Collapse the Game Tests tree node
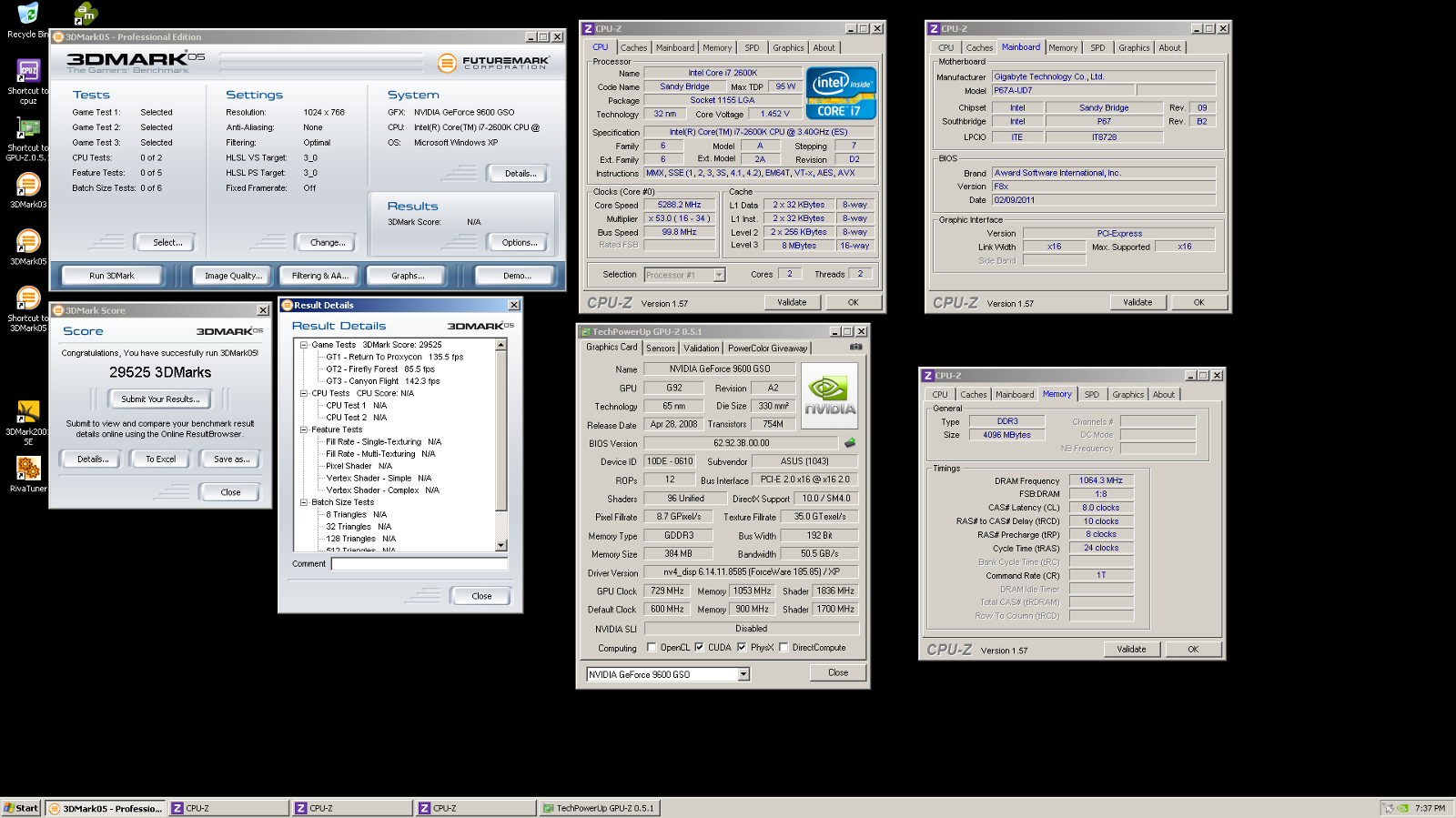Viewport: 1456px width, 818px height. point(304,345)
